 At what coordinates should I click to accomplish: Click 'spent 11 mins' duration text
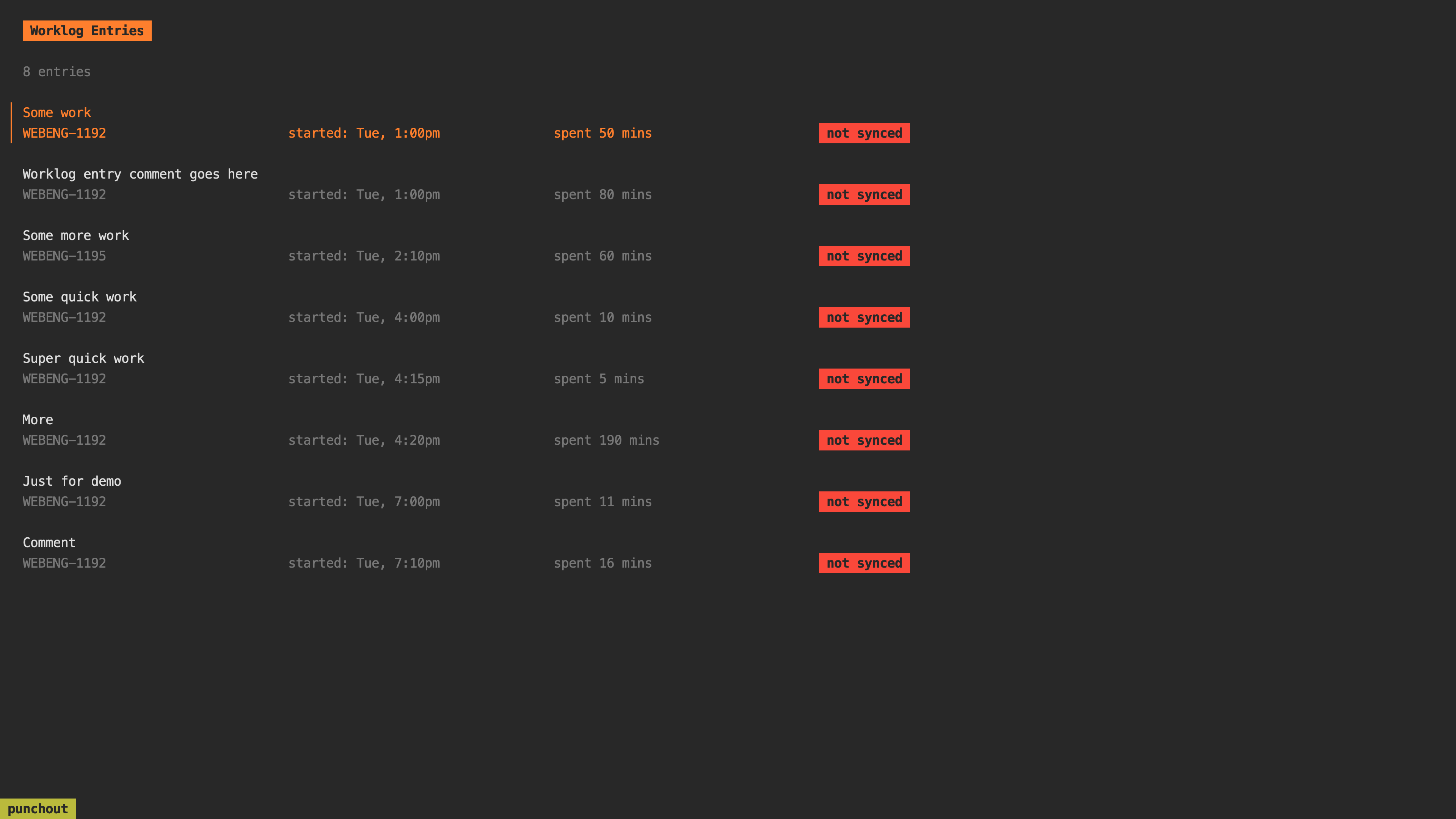click(602, 502)
